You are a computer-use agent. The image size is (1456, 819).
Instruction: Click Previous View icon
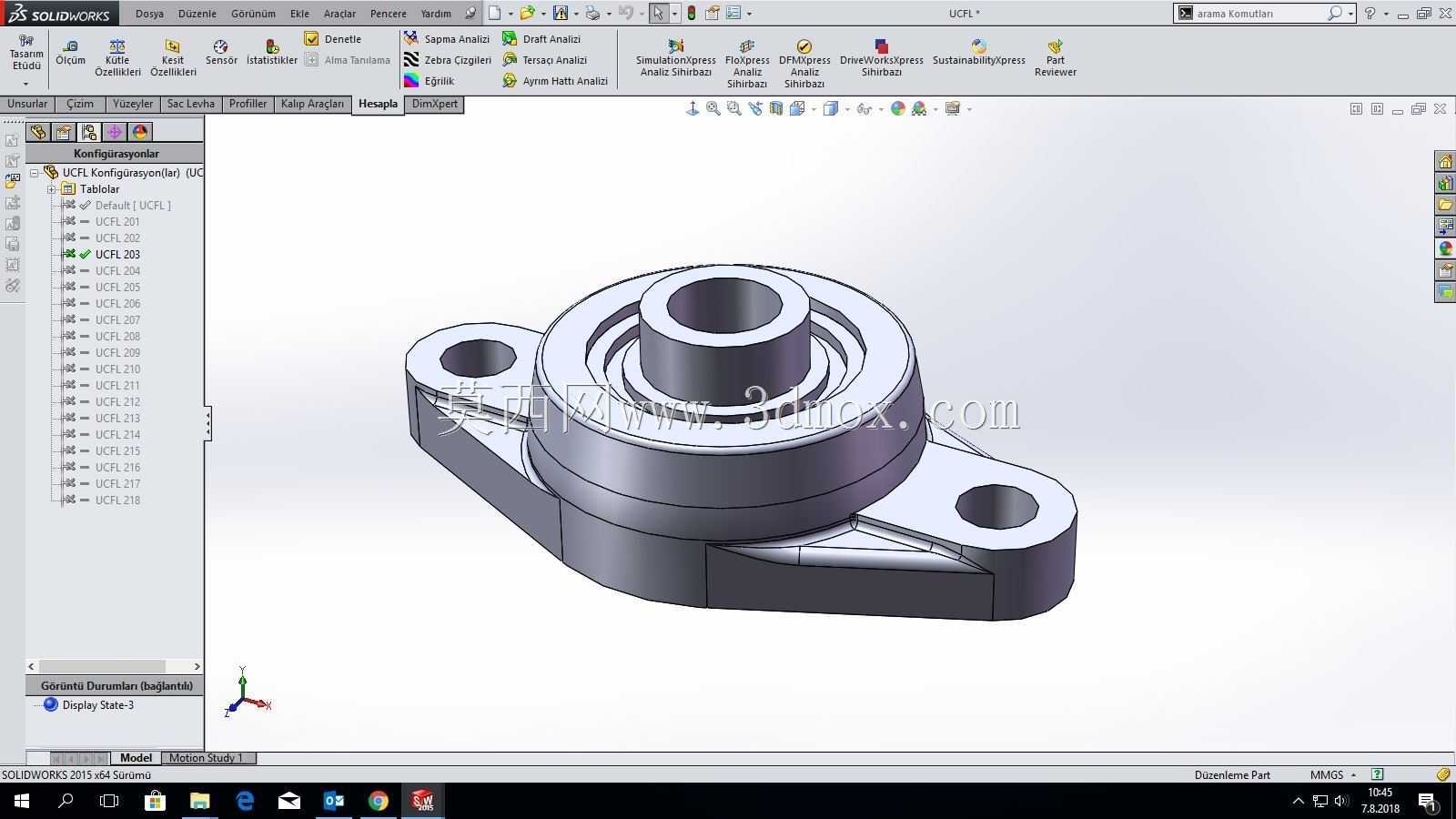pos(755,108)
